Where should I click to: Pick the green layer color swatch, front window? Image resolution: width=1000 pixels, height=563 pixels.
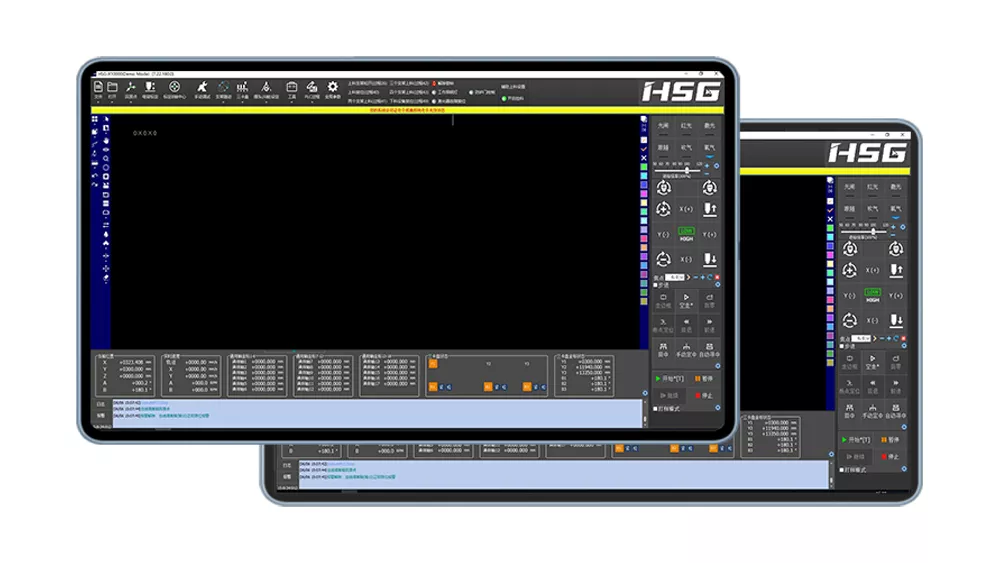tap(643, 166)
